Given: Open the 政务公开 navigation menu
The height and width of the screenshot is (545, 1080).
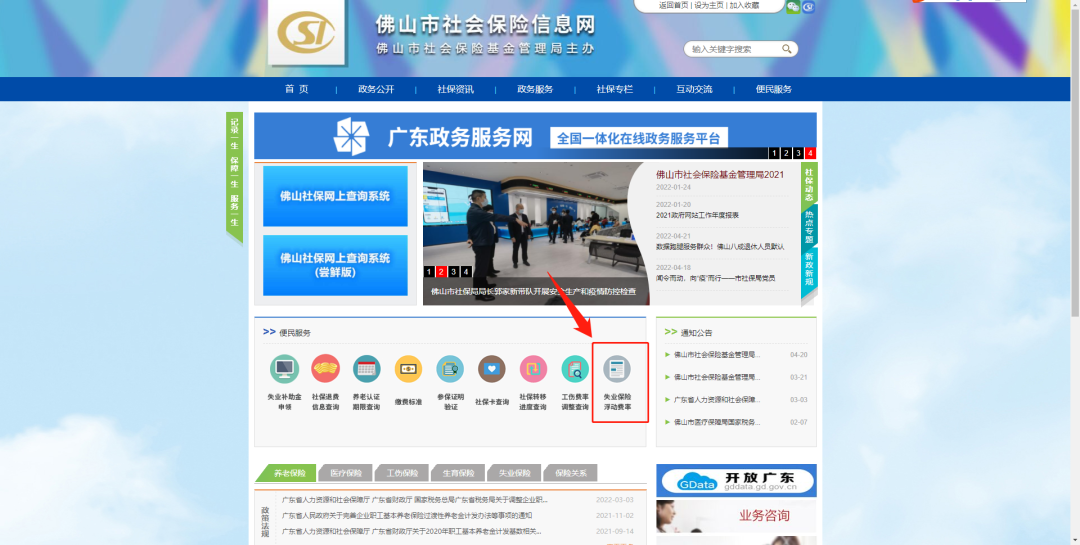Looking at the screenshot, I should [376, 89].
